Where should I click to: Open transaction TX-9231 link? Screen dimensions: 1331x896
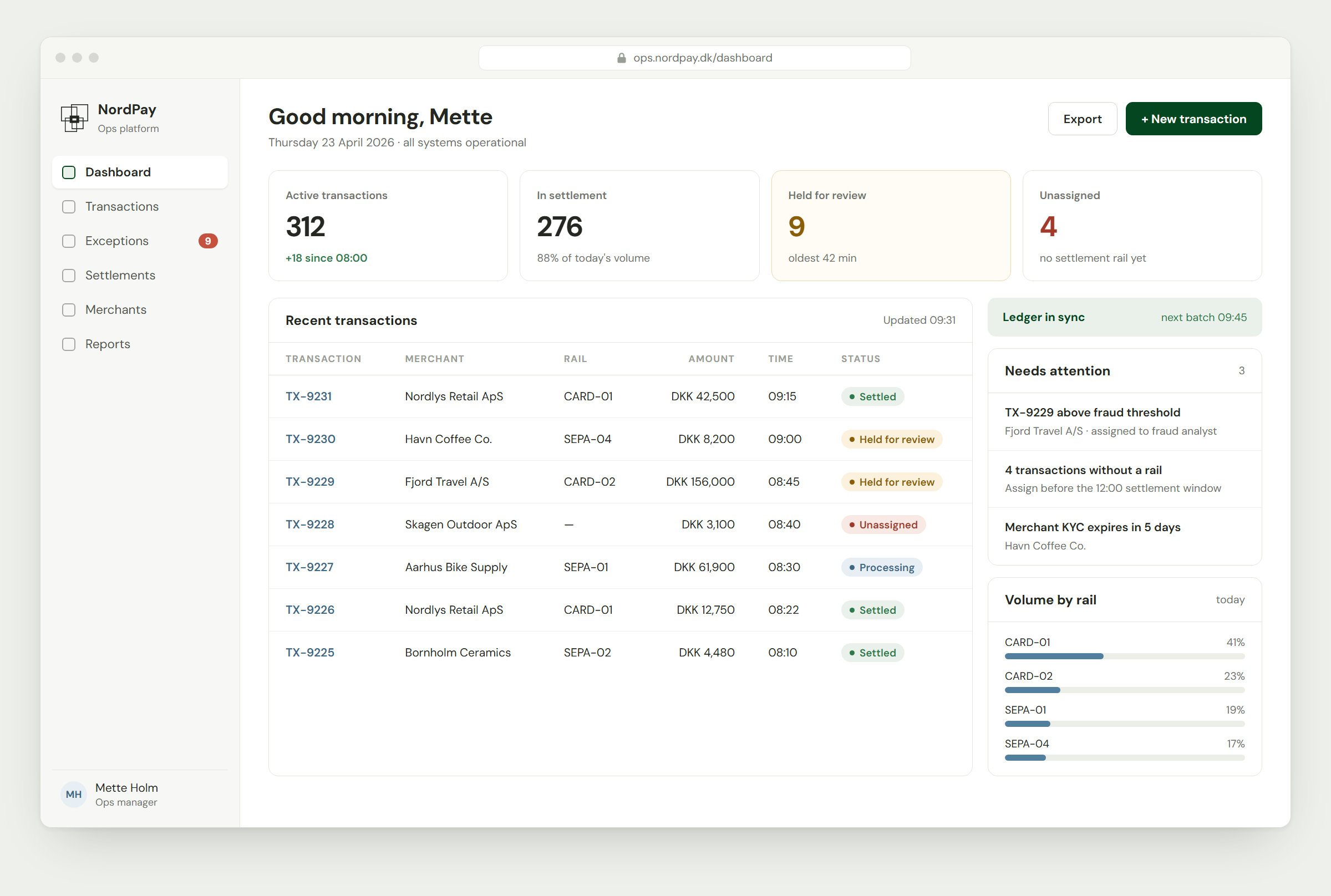[x=308, y=396]
